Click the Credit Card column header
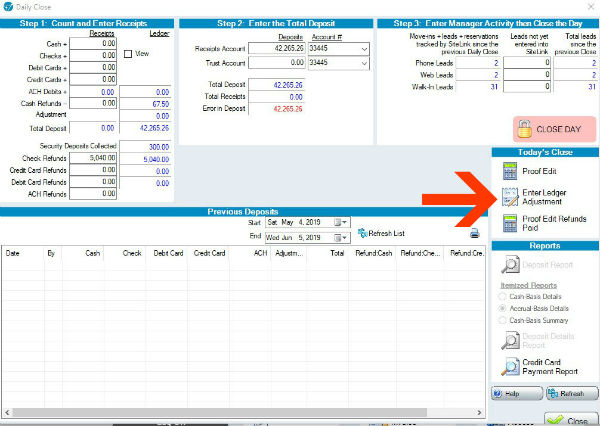Viewport: 600px width, 426px height. coord(209,253)
